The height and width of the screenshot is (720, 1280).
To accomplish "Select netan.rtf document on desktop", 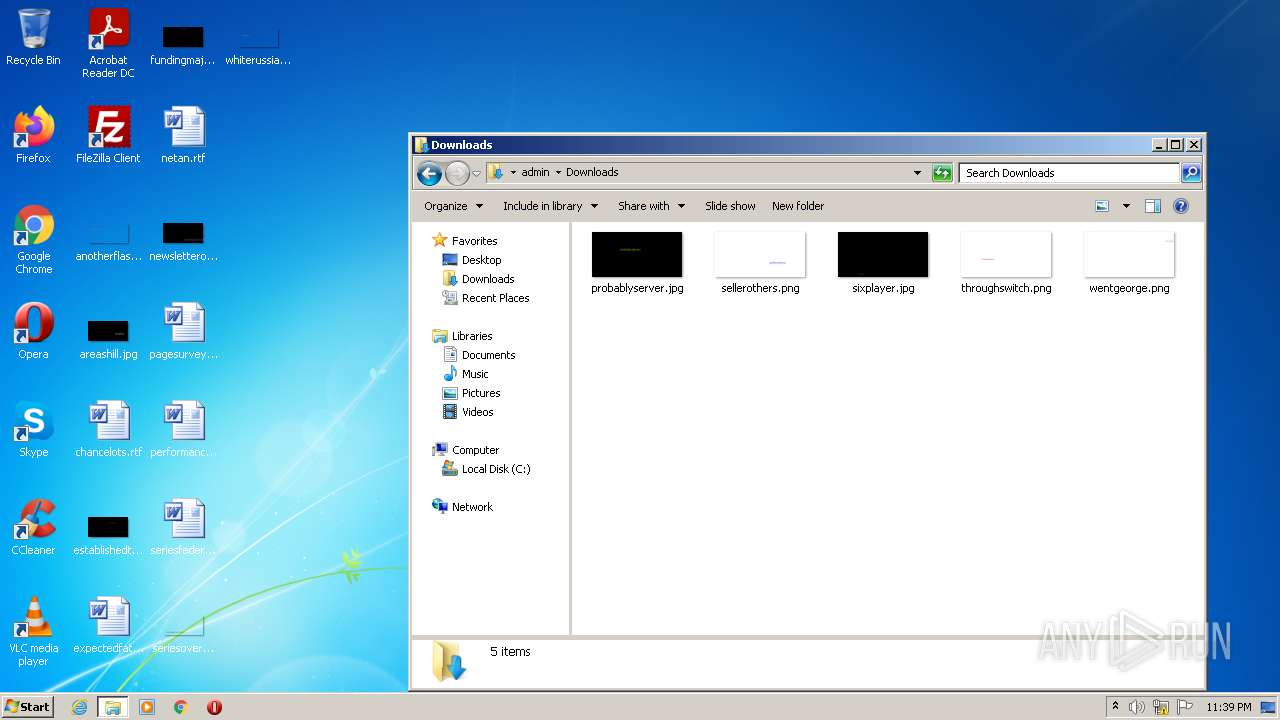I will 183,136.
